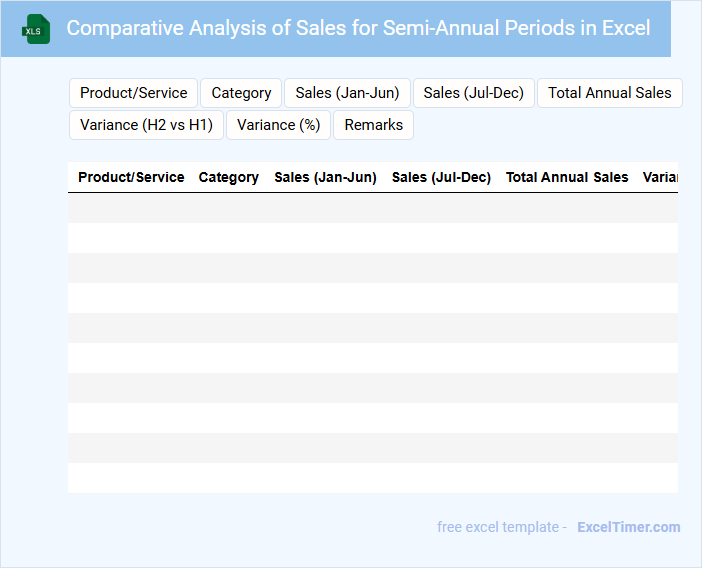The height and width of the screenshot is (568, 702).
Task: Click the first empty table row
Action: point(372,208)
